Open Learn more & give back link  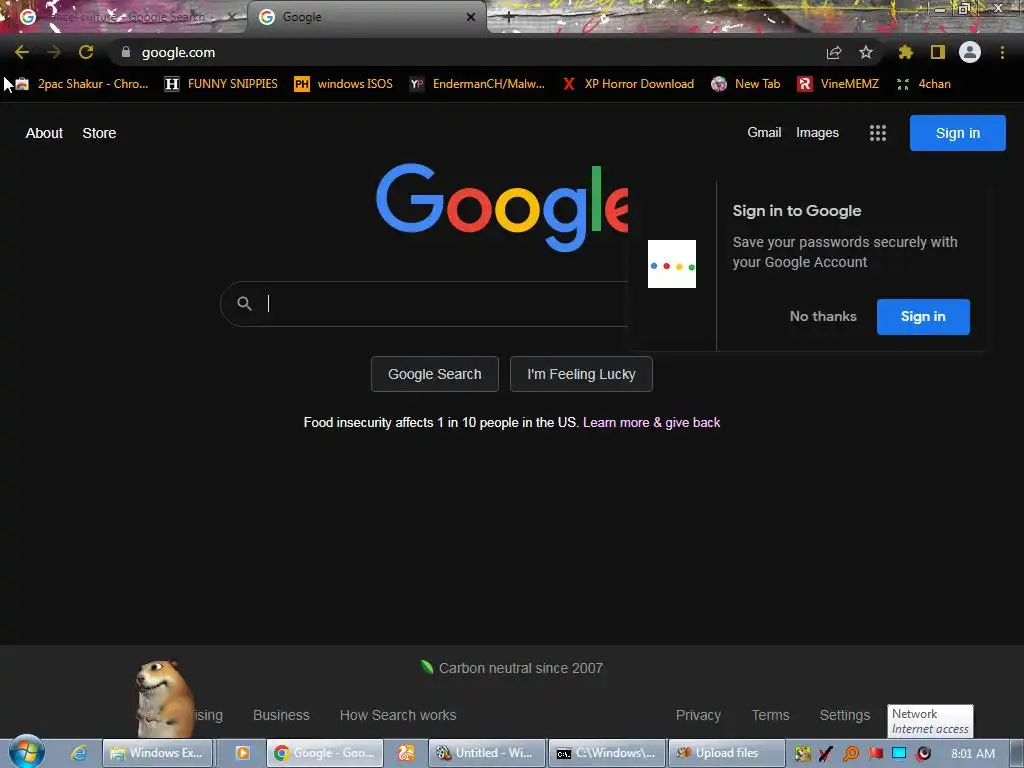[651, 423]
